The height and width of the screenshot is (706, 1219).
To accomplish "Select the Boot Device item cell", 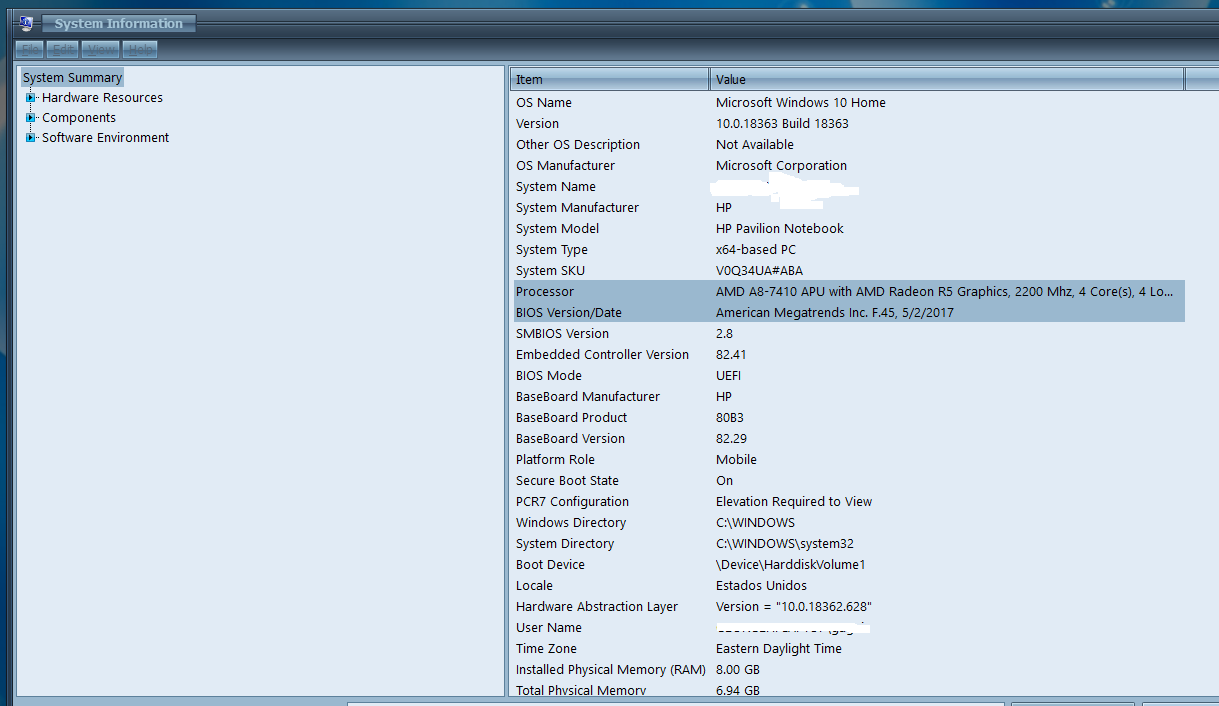I will [550, 565].
